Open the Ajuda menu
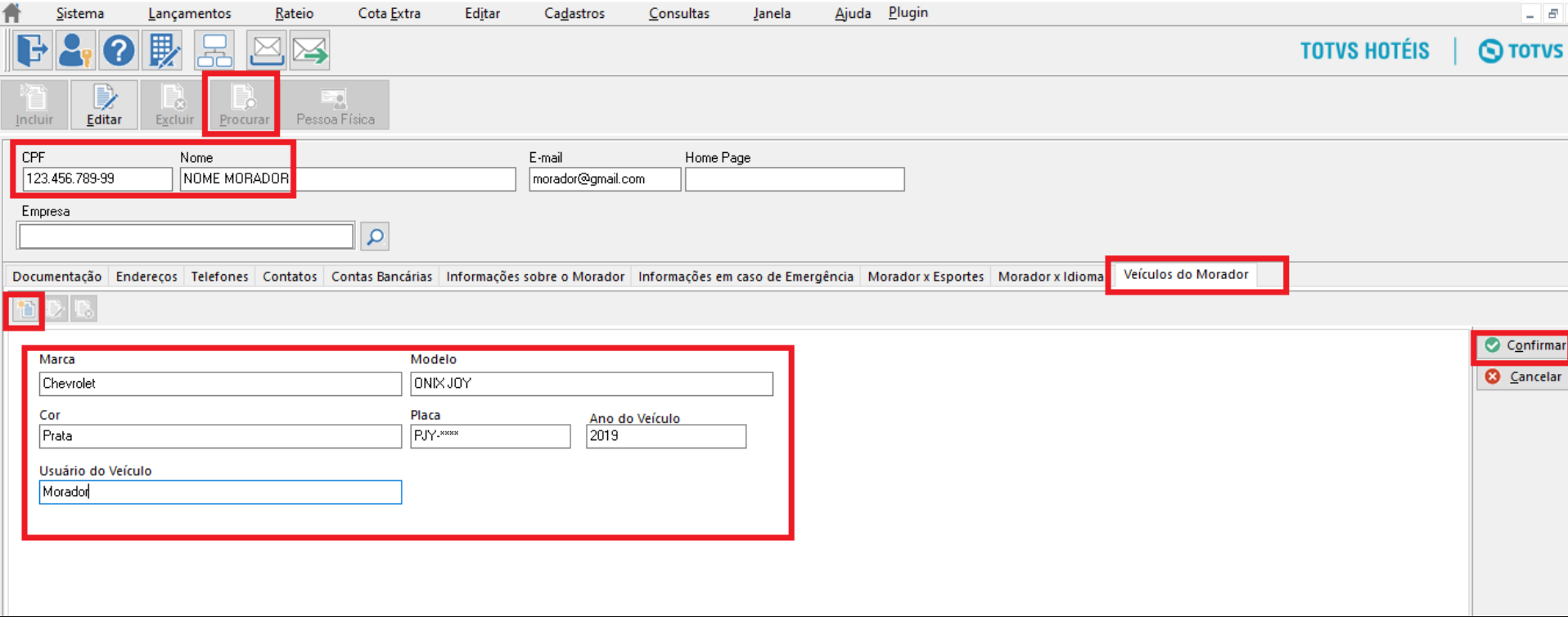The image size is (1568, 617). tap(853, 13)
